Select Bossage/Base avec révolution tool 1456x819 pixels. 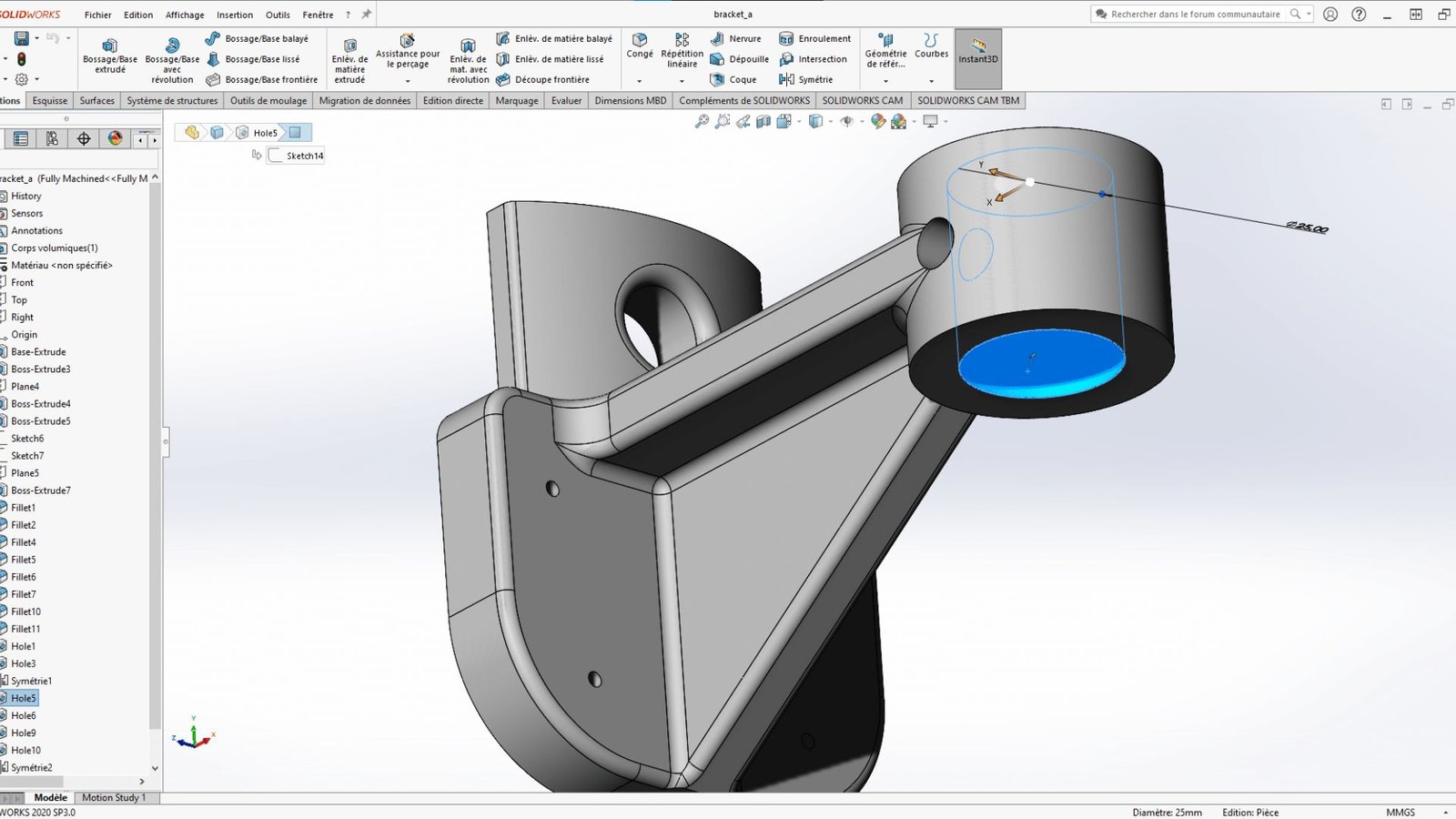point(172,61)
